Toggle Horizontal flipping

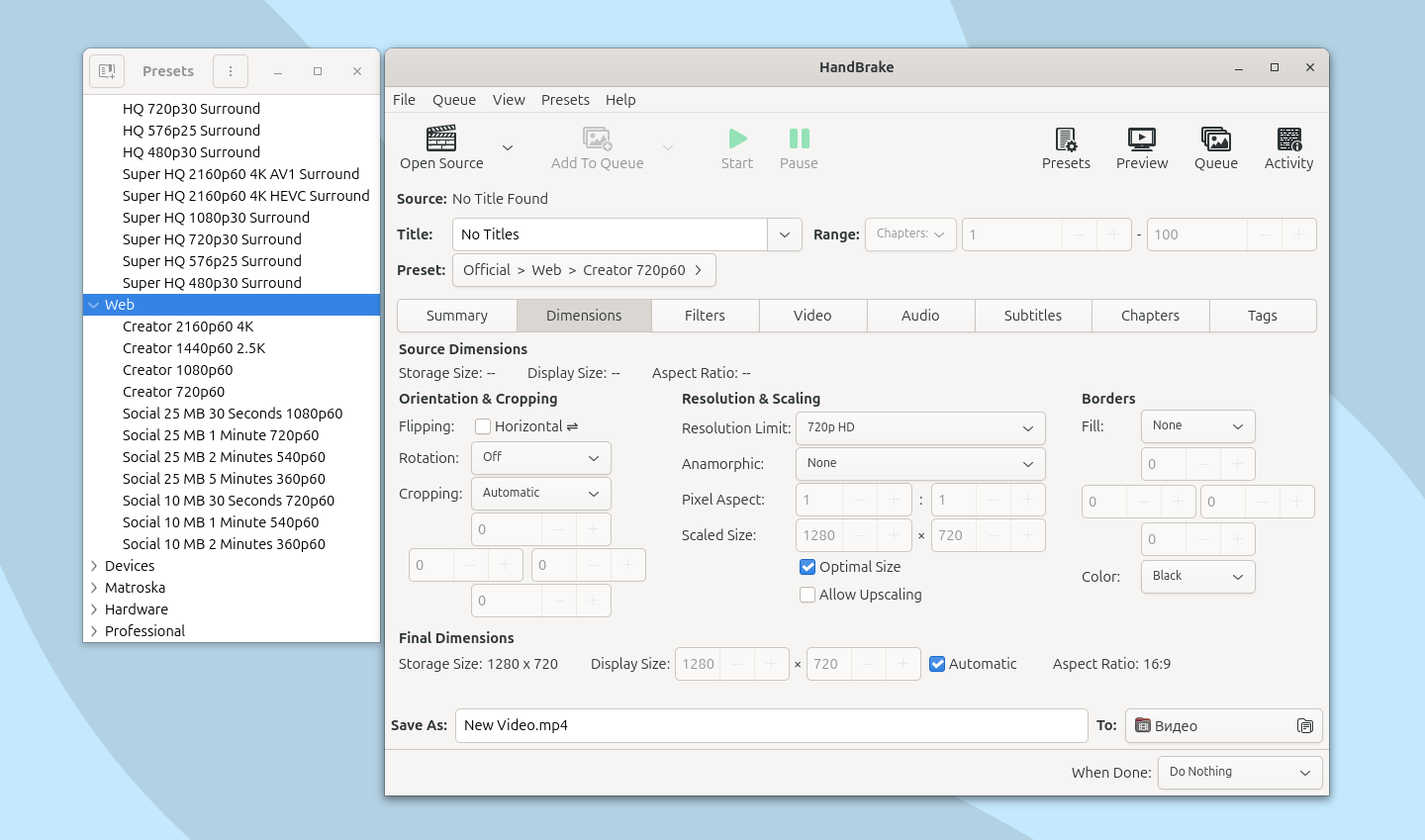[482, 426]
